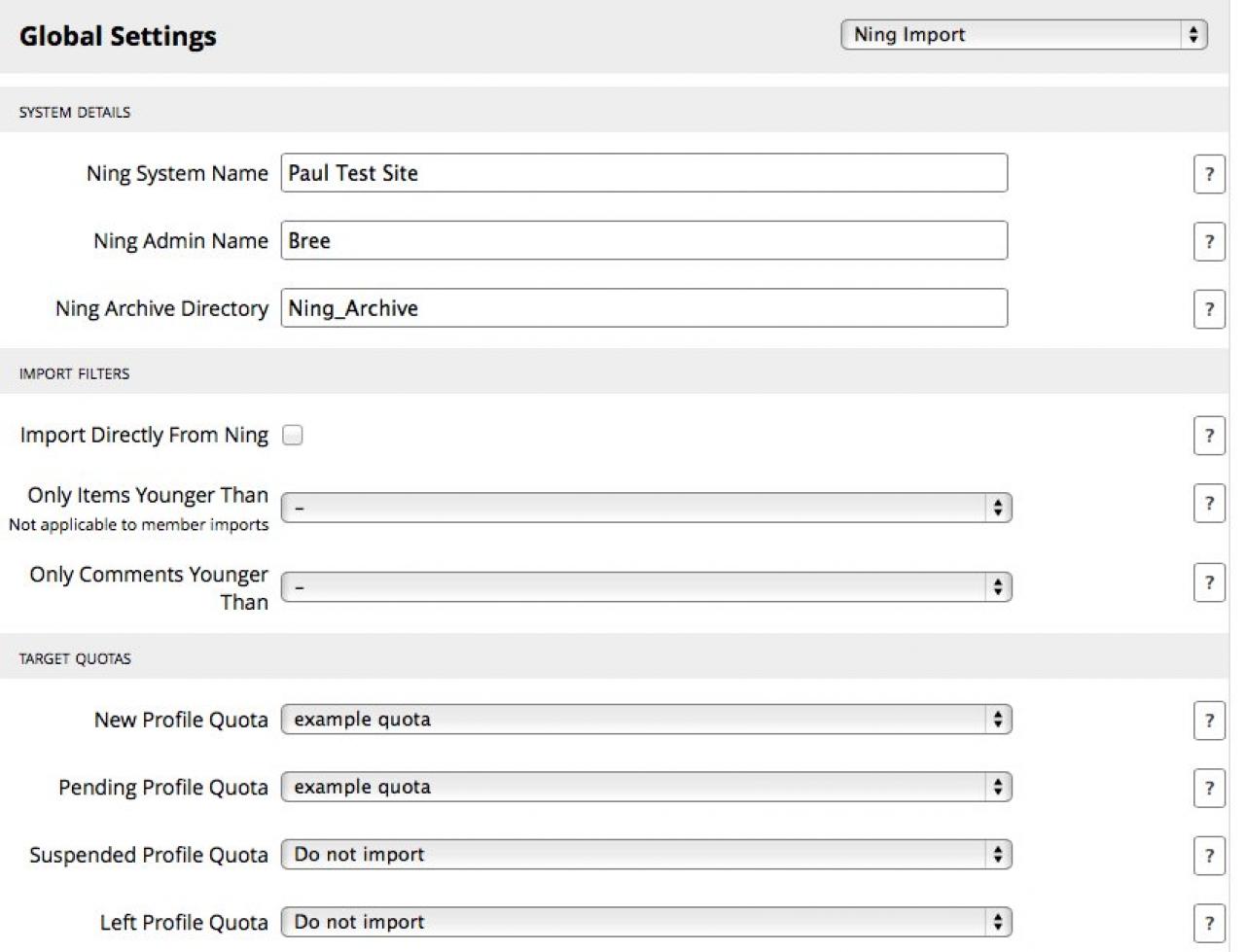Show help for Ning Archive Directory

pyautogui.click(x=1208, y=310)
